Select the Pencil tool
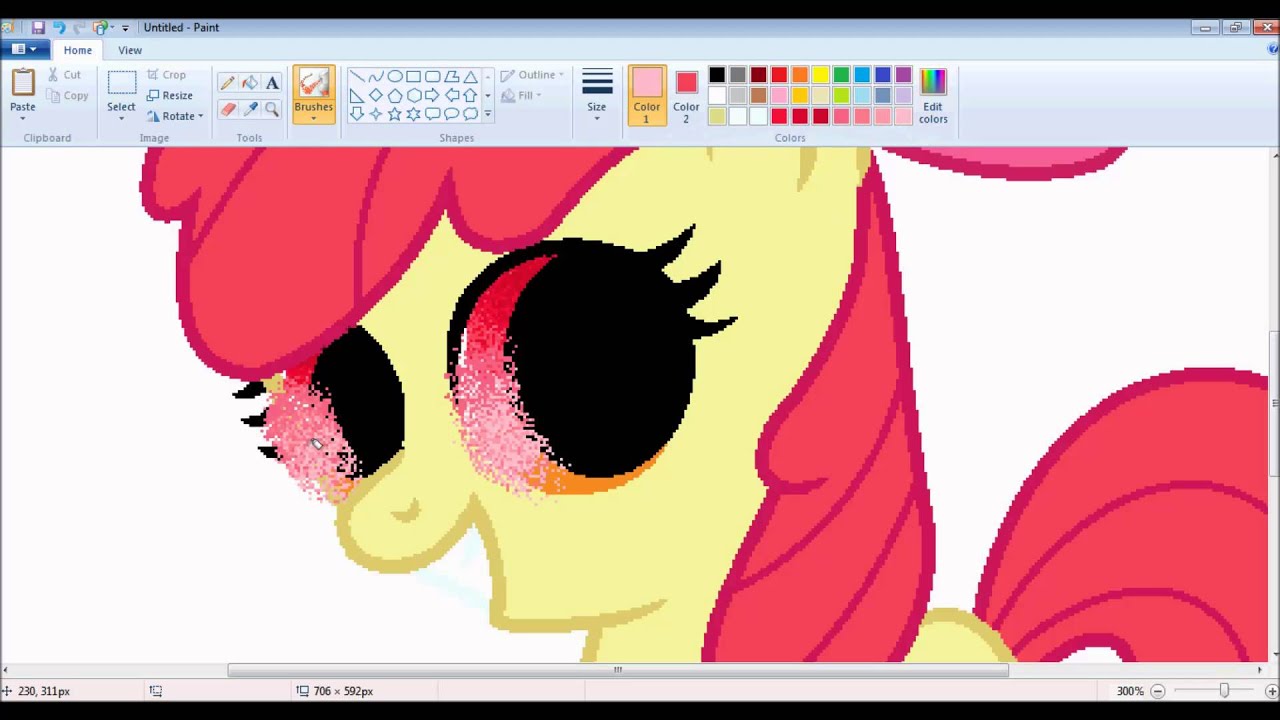This screenshot has width=1280, height=720. pos(227,83)
